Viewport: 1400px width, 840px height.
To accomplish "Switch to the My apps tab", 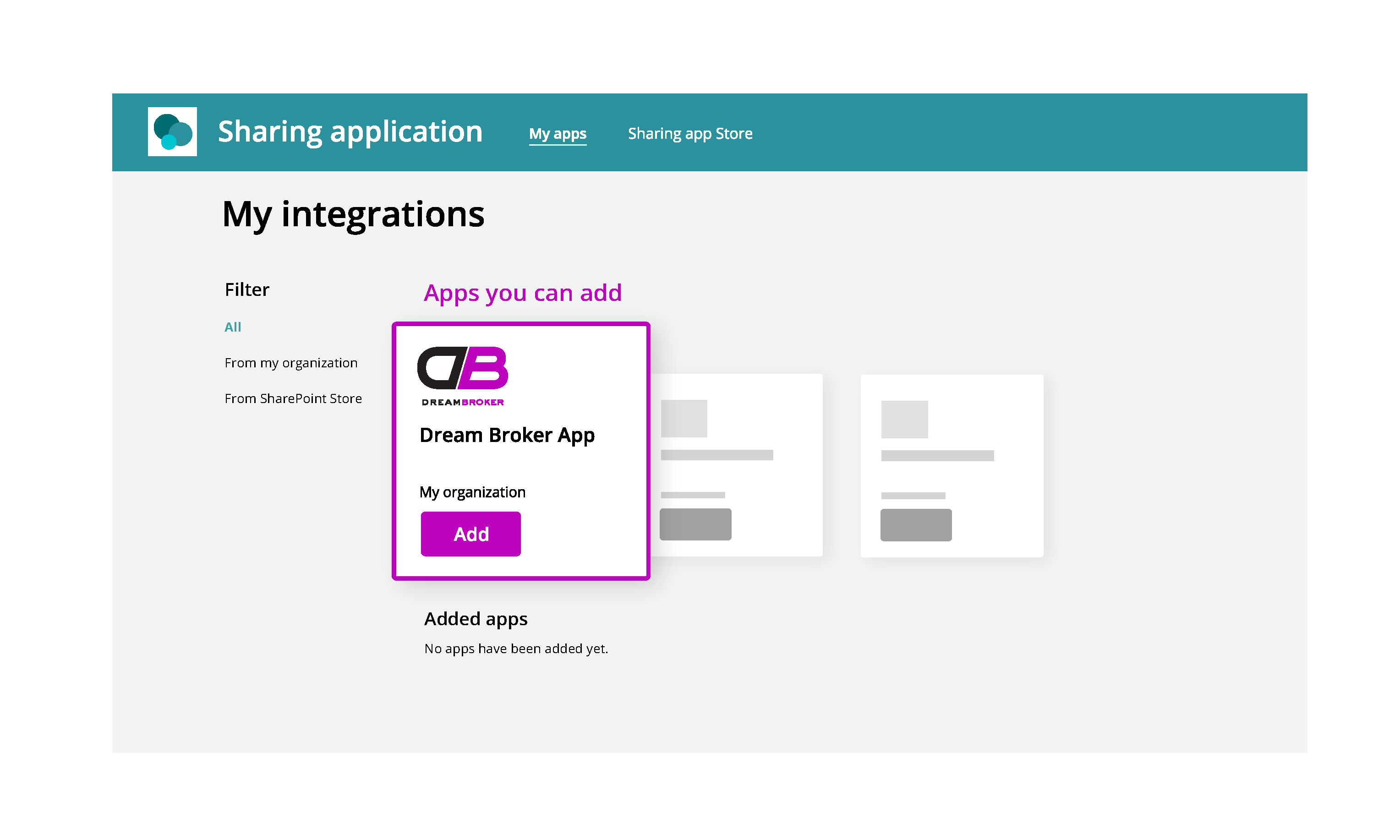I will tap(558, 133).
